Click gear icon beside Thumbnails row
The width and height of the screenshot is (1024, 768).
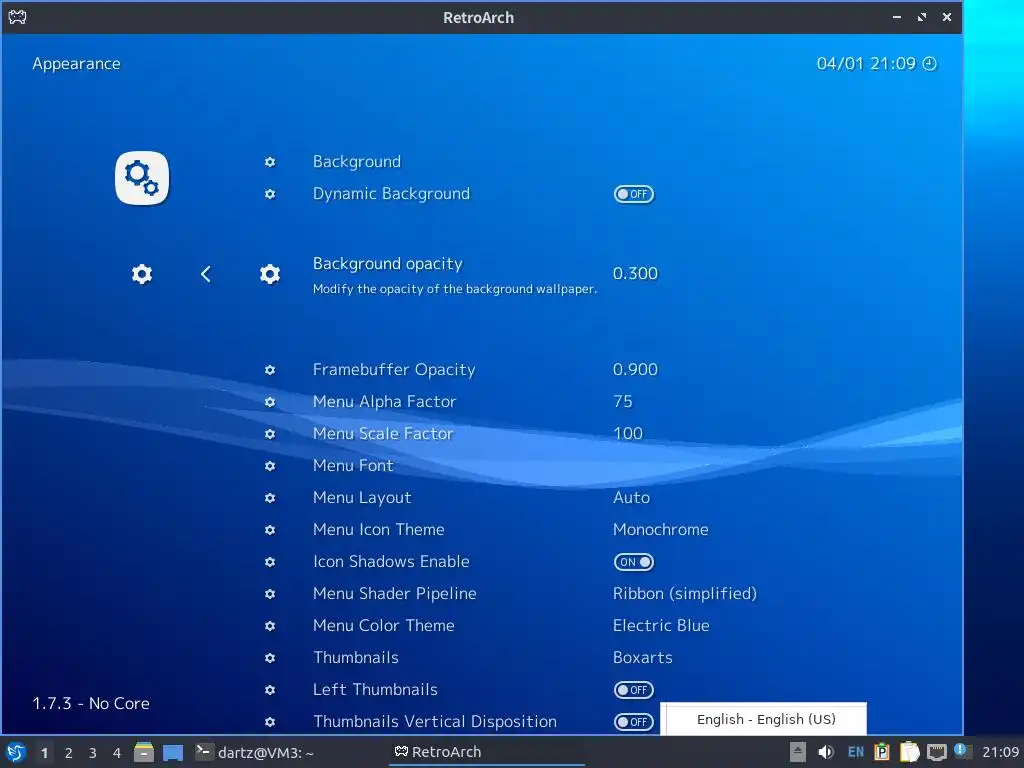(270, 658)
